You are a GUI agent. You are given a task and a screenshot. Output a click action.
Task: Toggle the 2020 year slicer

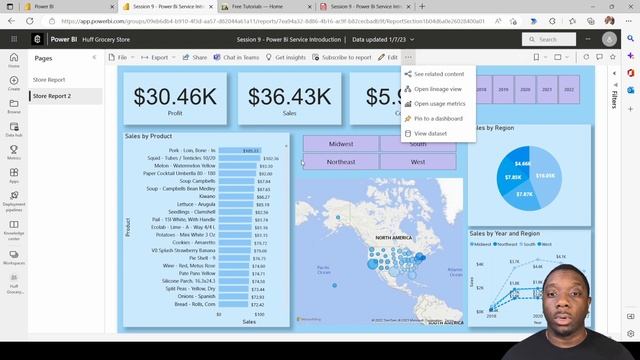tap(525, 89)
